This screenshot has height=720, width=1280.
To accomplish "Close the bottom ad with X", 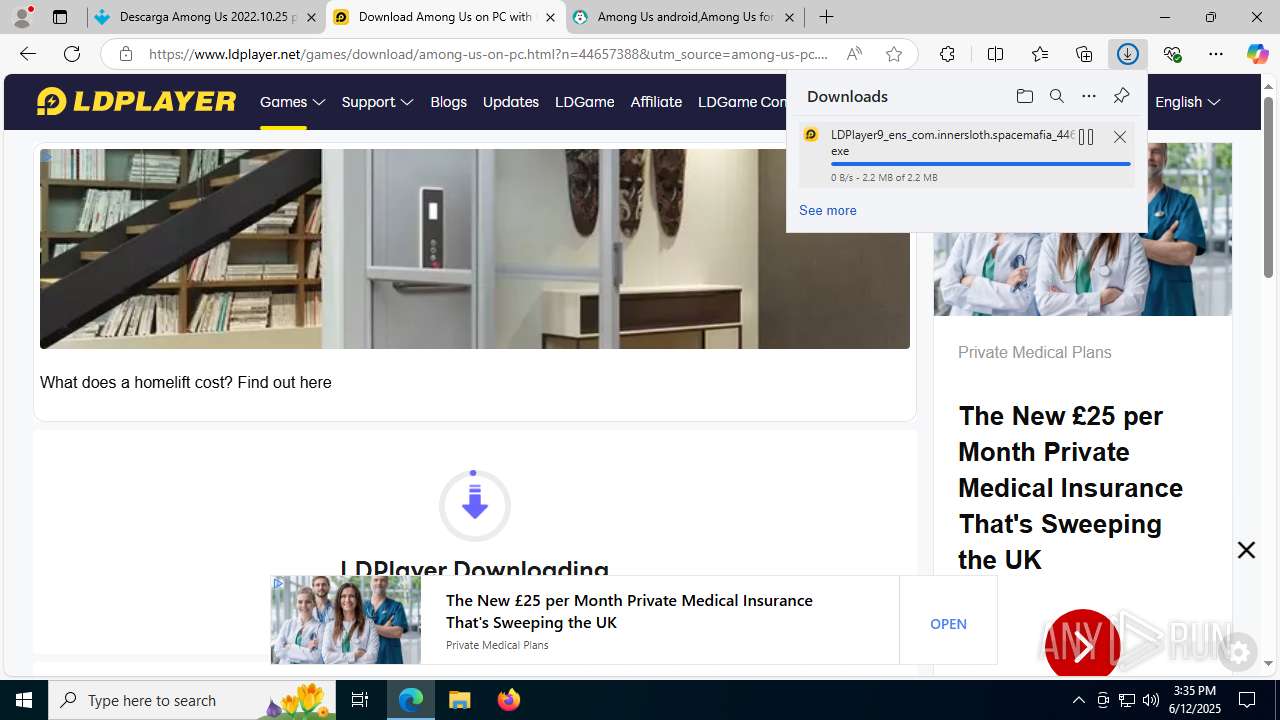I will point(1246,550).
